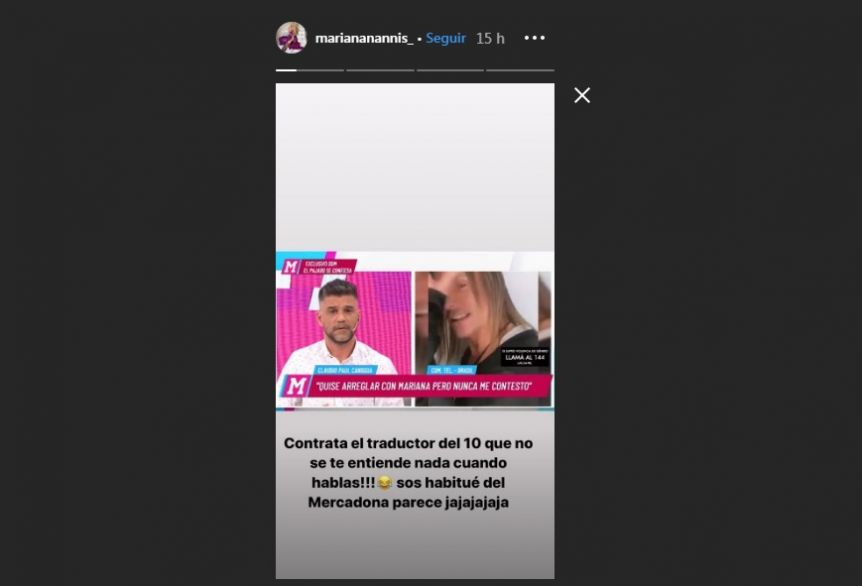Open the mariananannis_ profile picture
Image resolution: width=862 pixels, height=586 pixels.
pyautogui.click(x=291, y=38)
